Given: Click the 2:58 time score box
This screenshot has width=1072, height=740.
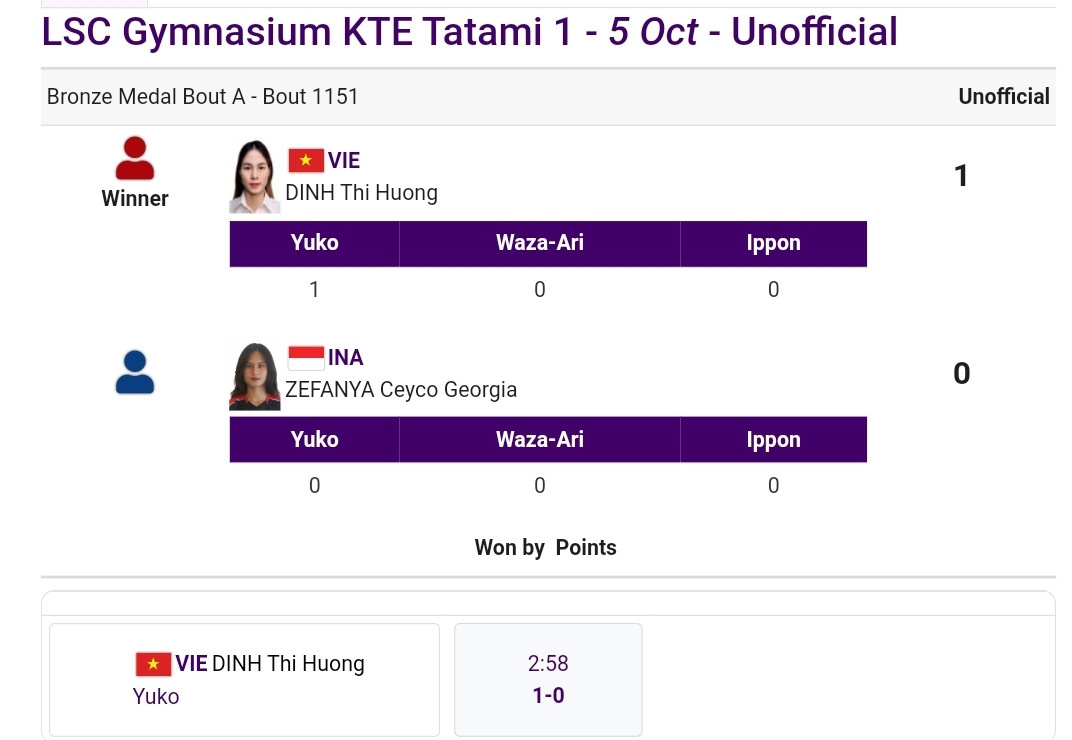Looking at the screenshot, I should coord(548,679).
